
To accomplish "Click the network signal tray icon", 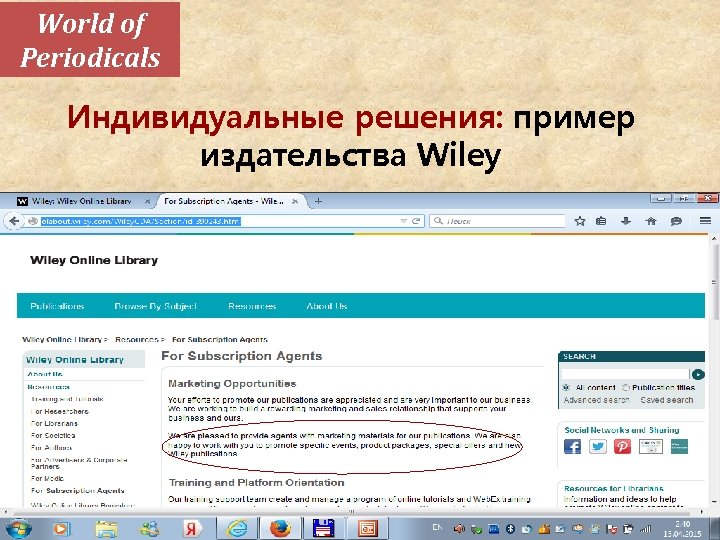I will pyautogui.click(x=646, y=529).
